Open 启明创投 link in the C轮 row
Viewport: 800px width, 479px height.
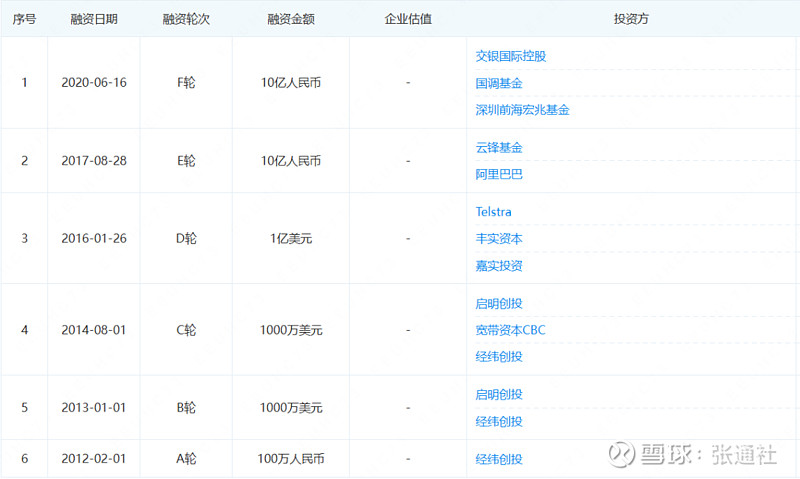coord(499,304)
